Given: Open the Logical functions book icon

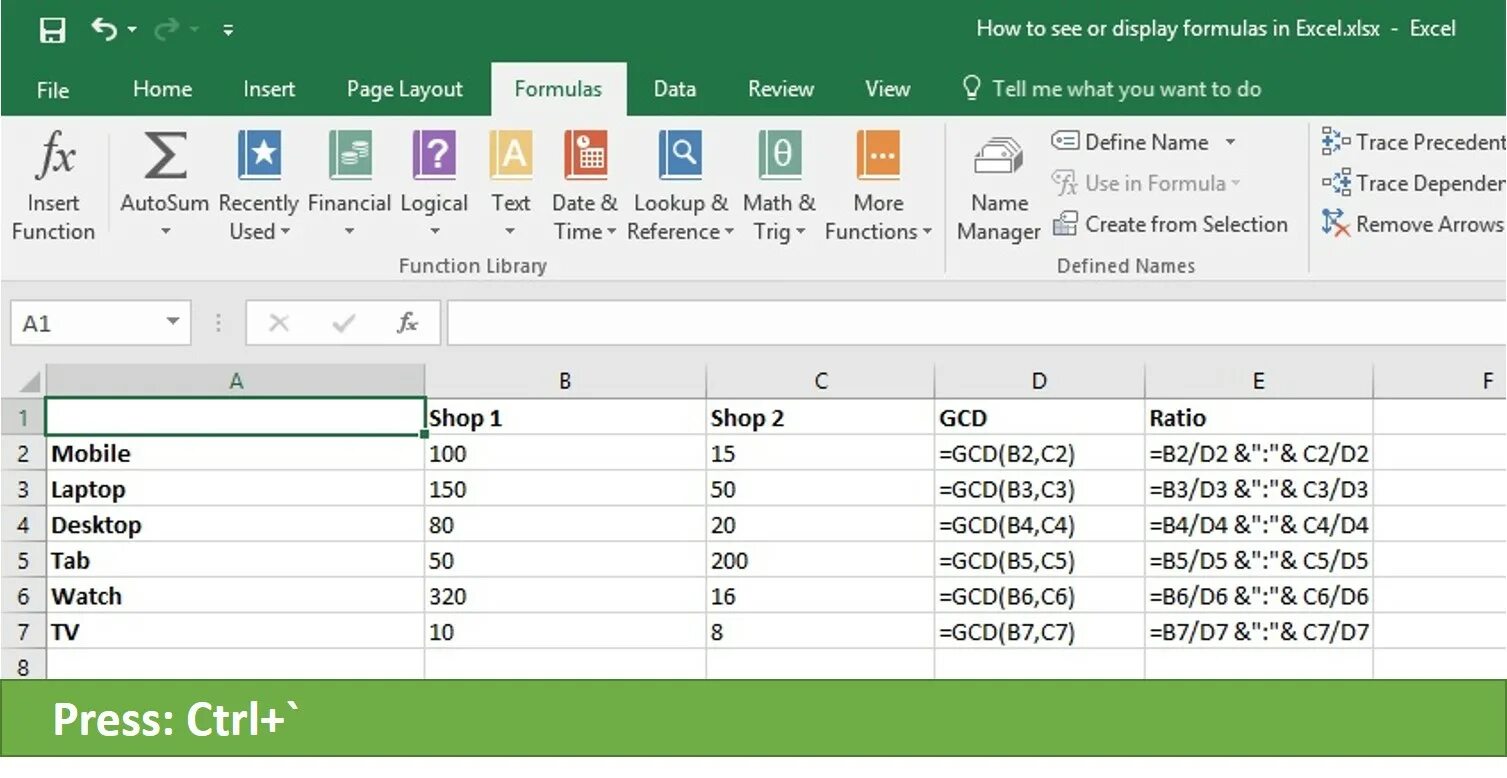Looking at the screenshot, I should [435, 157].
